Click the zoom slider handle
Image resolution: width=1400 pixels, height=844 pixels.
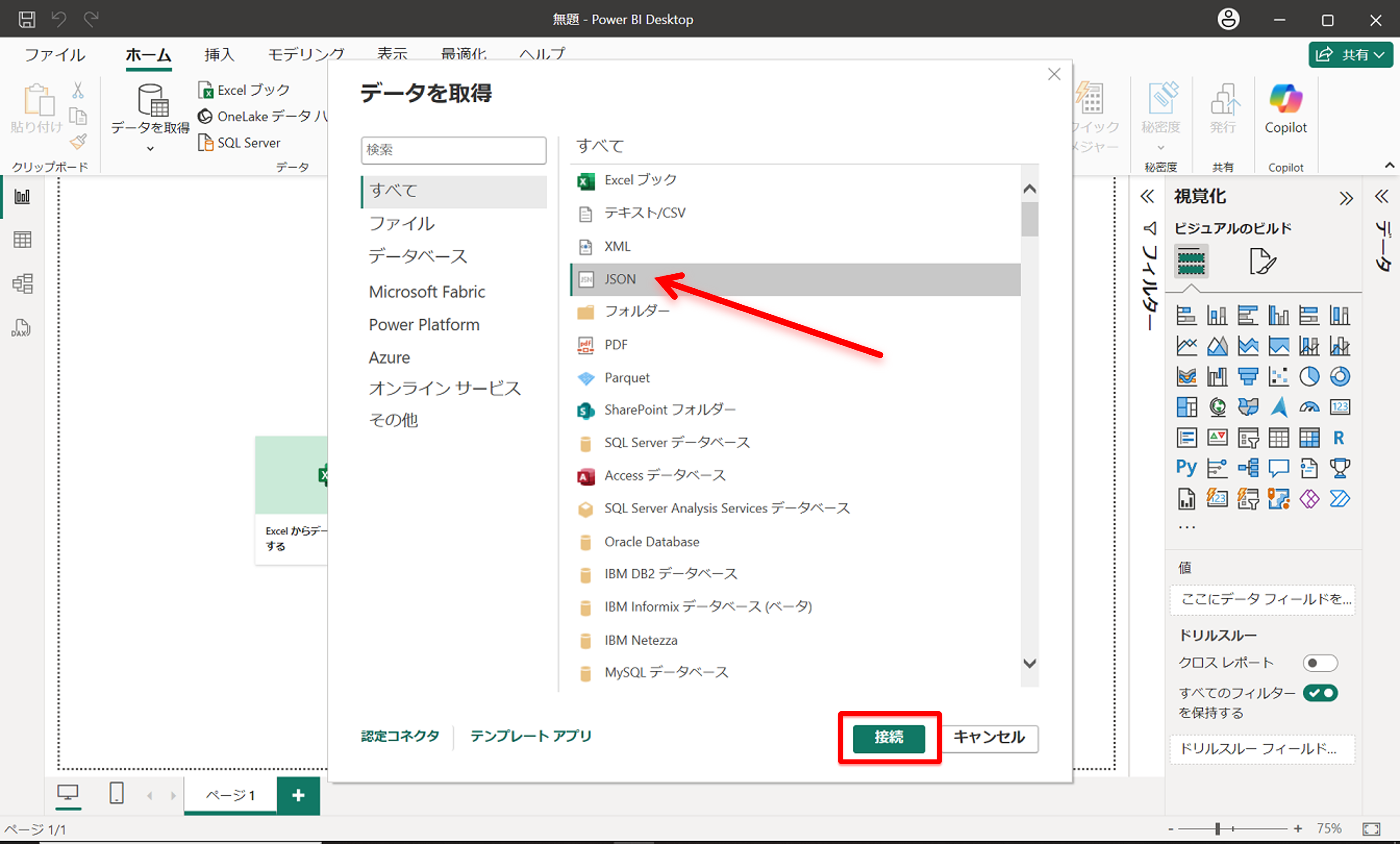pyautogui.click(x=1217, y=829)
